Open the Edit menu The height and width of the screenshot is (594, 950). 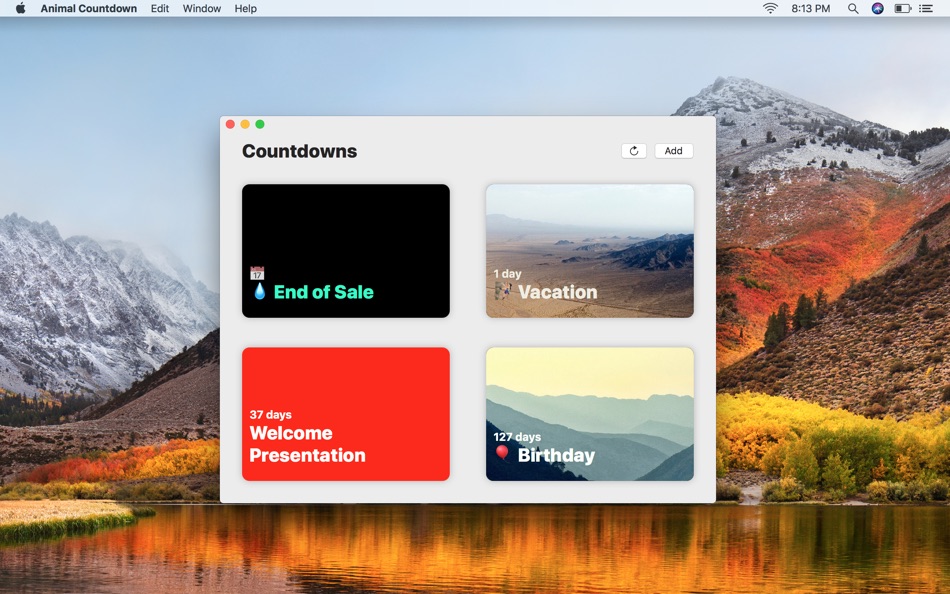coord(160,8)
